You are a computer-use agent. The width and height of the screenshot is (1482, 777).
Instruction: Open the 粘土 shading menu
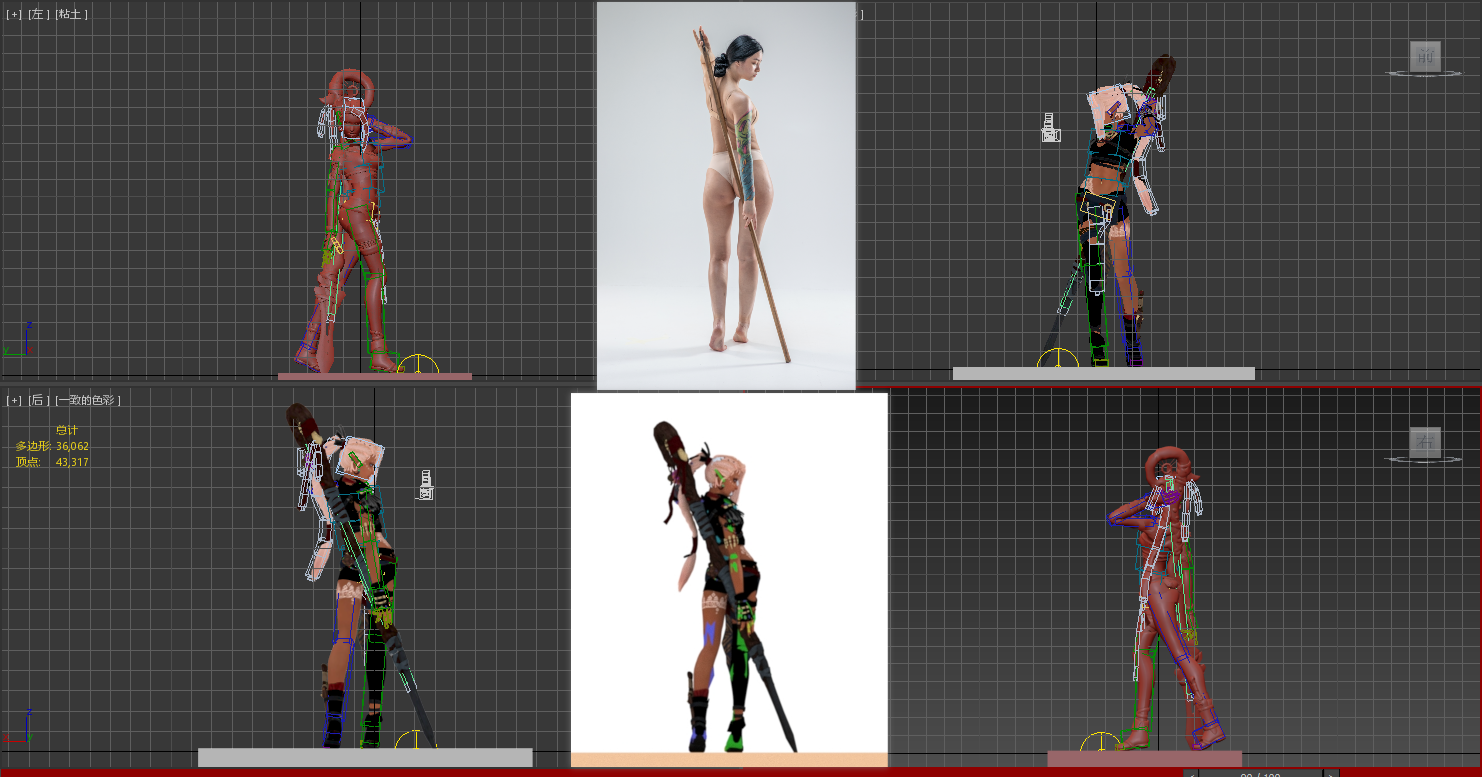coord(72,15)
